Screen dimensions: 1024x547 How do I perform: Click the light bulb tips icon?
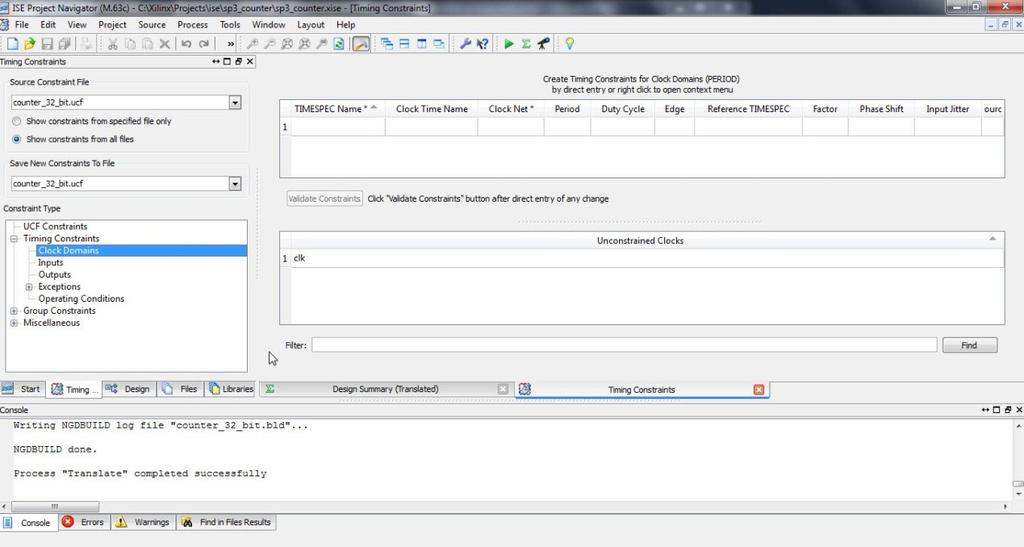[569, 44]
